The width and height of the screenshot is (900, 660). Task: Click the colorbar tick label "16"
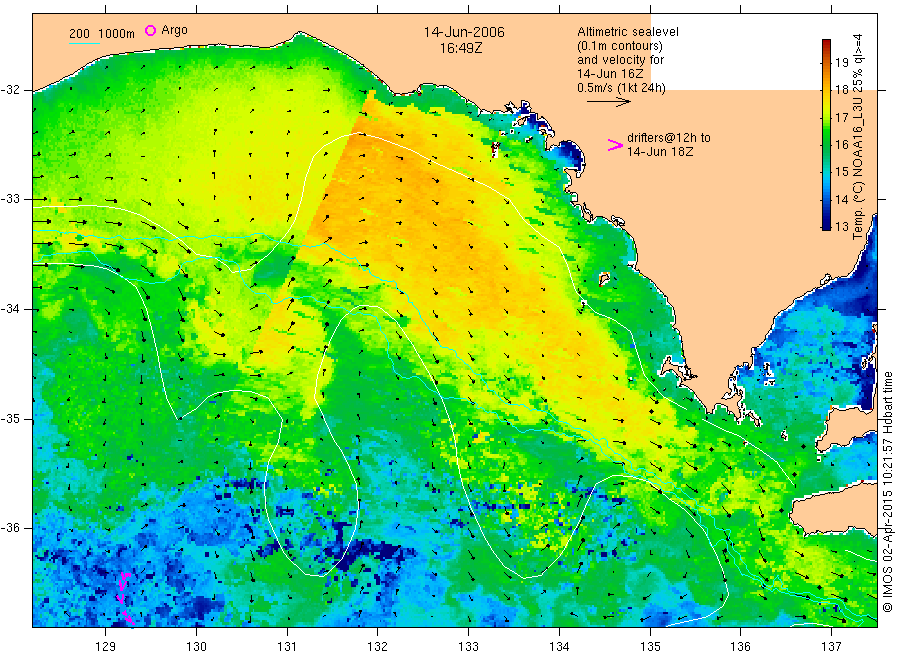tap(841, 144)
